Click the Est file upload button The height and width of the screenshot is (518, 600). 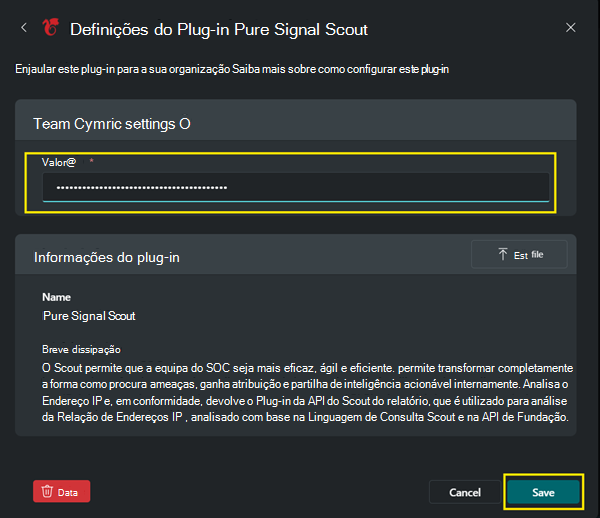pyautogui.click(x=519, y=254)
